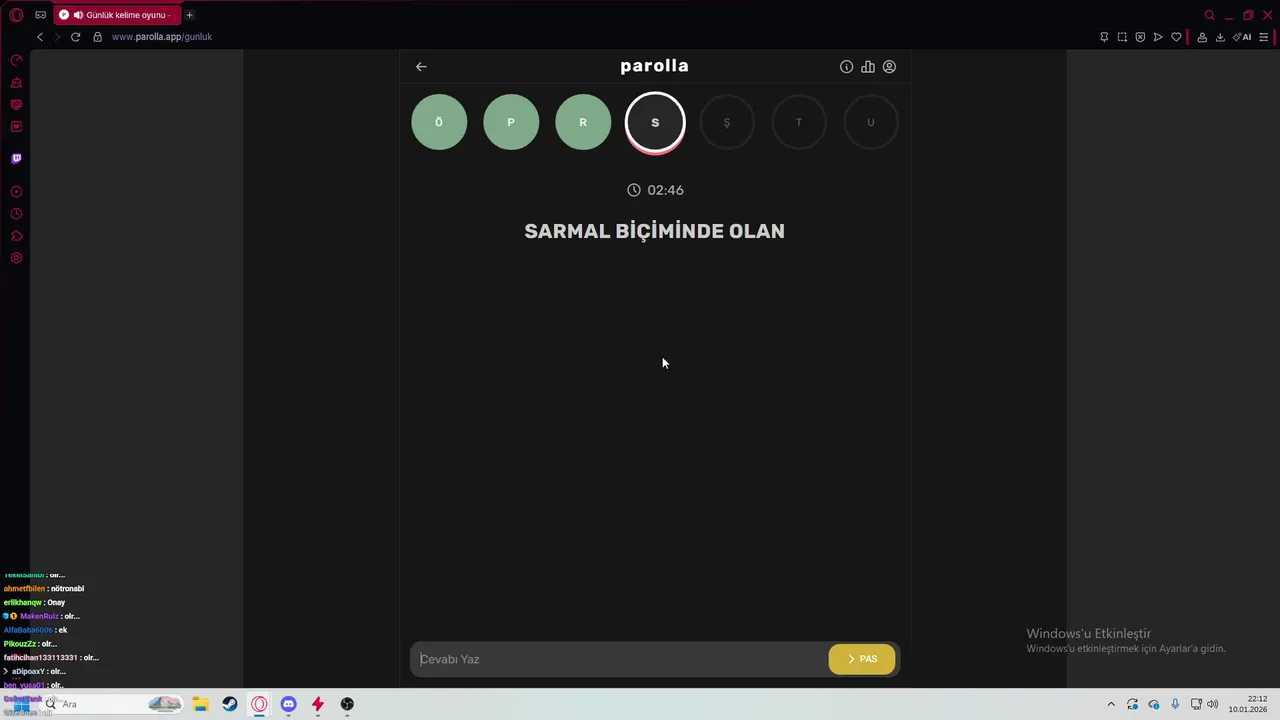This screenshot has height=720, width=1280.
Task: Open the statistics bar chart icon
Action: pos(868,67)
